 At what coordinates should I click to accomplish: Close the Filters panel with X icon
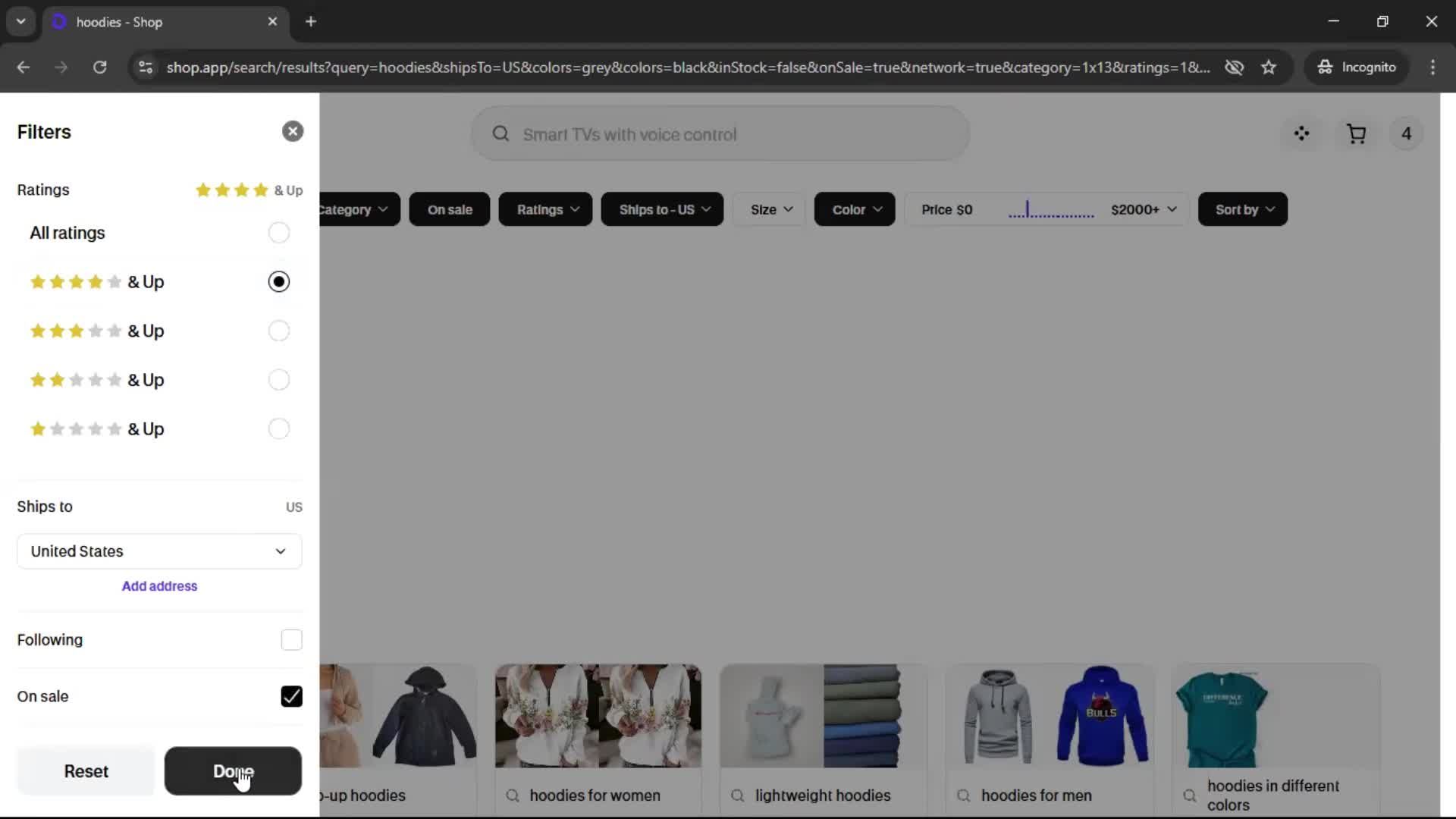tap(293, 131)
